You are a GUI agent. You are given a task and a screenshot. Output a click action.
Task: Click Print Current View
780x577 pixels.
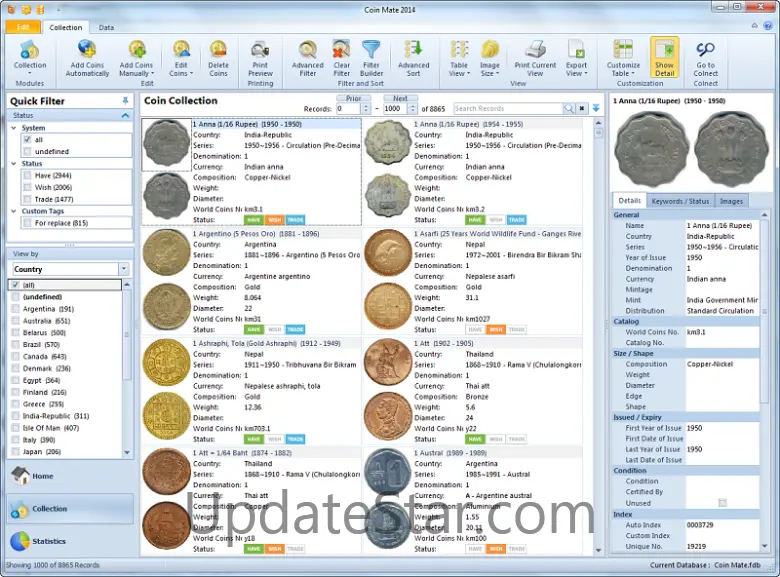[x=535, y=59]
